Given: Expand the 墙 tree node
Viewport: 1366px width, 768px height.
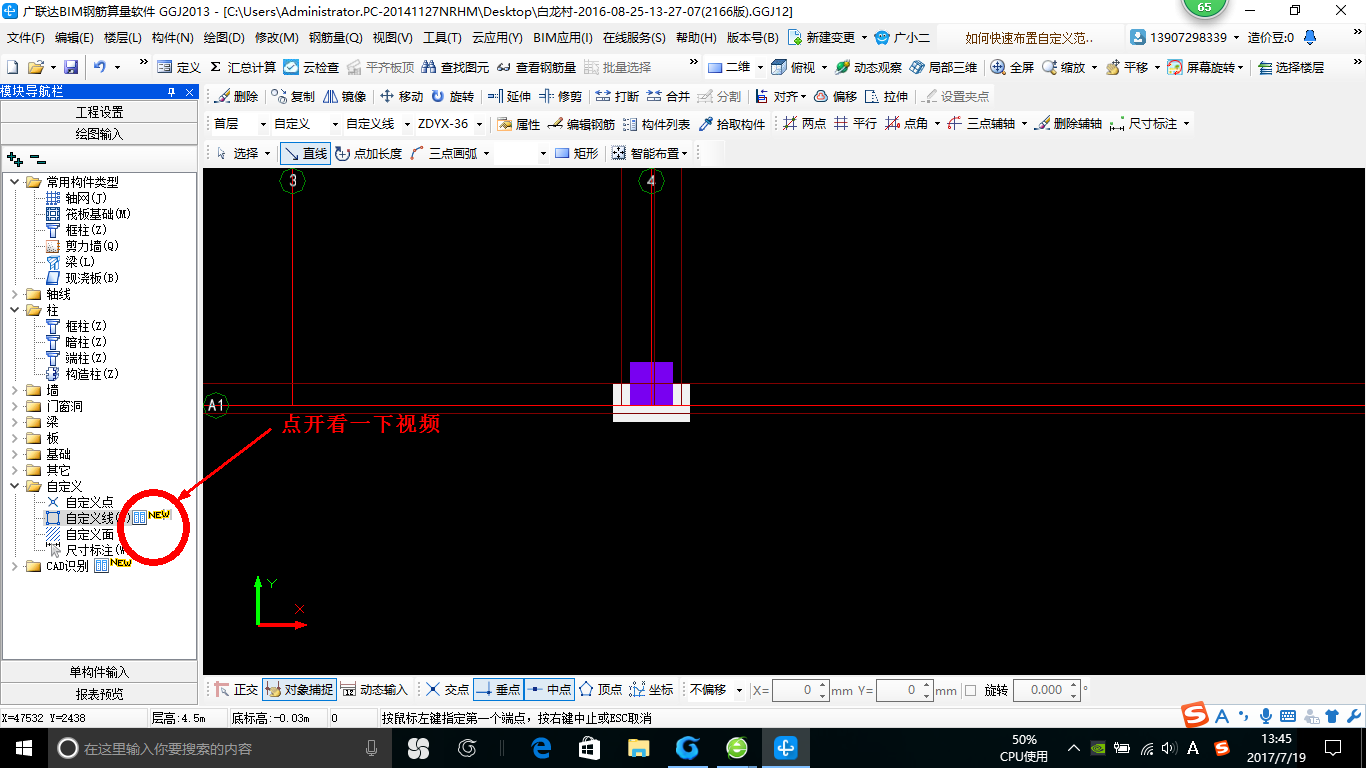Looking at the screenshot, I should 14,390.
